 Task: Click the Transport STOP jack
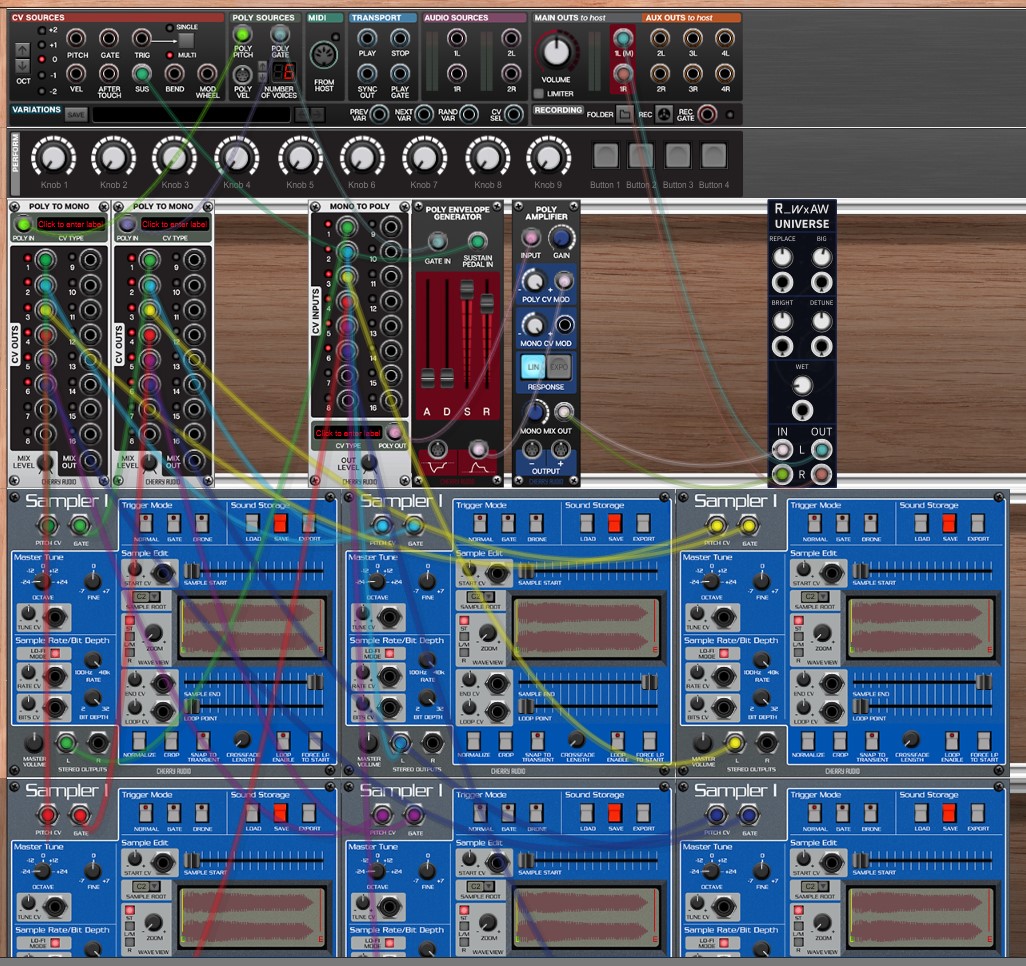coord(400,39)
